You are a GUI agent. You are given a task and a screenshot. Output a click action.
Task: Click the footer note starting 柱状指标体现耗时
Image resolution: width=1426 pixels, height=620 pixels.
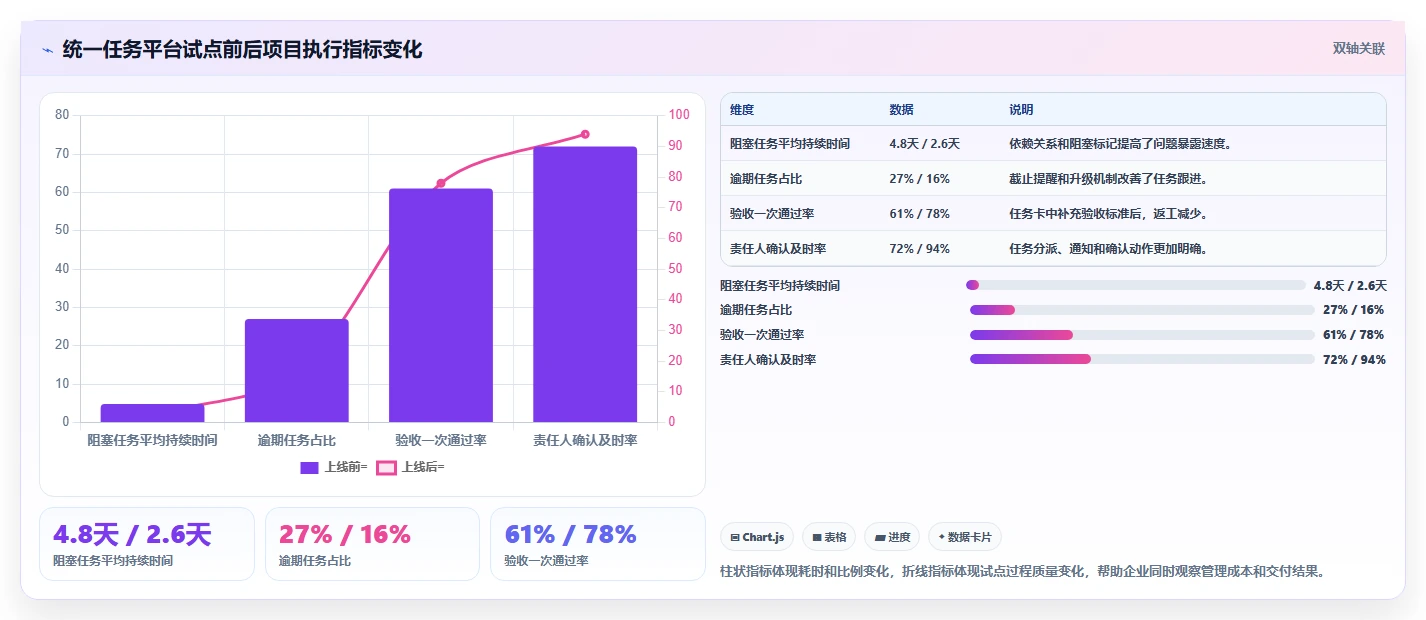pos(1022,572)
